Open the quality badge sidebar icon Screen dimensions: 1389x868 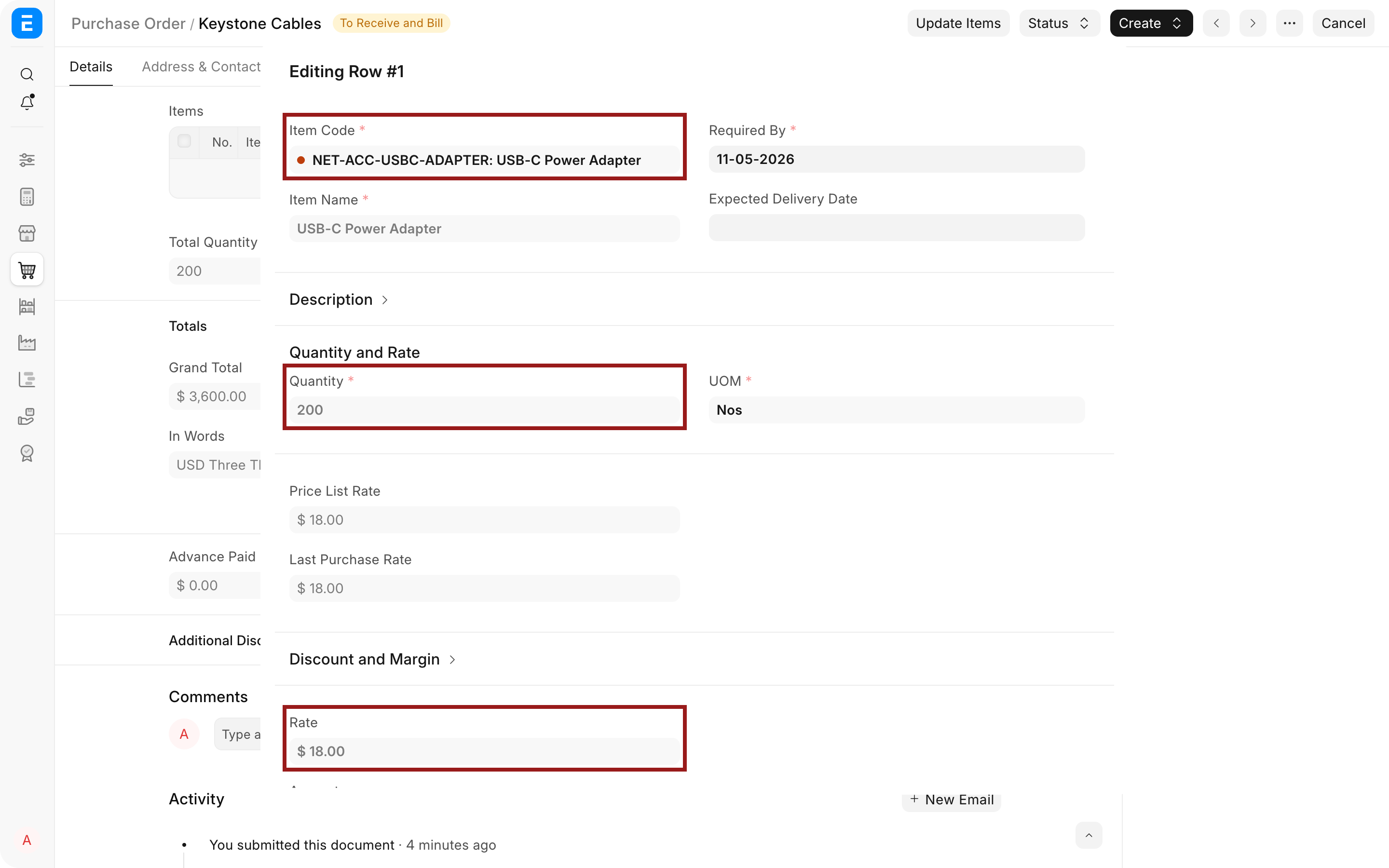tap(27, 453)
